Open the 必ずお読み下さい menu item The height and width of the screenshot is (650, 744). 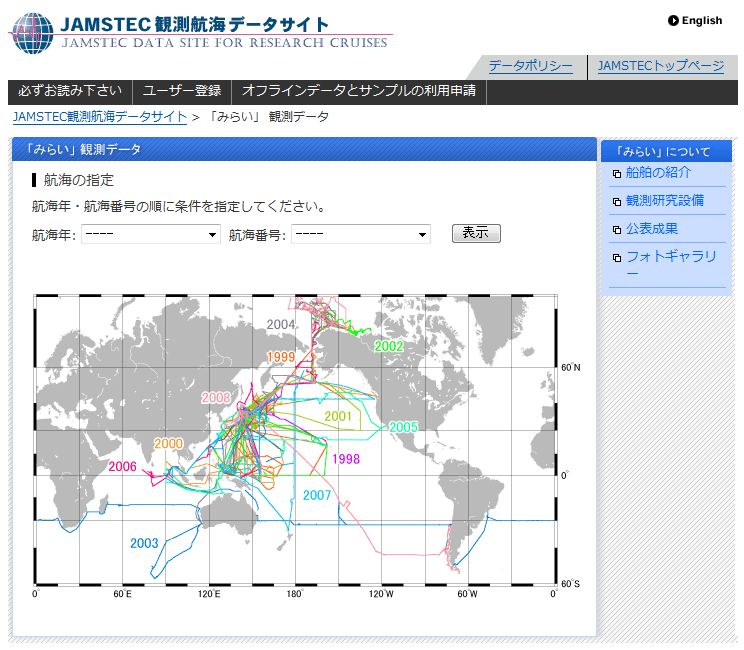click(70, 92)
